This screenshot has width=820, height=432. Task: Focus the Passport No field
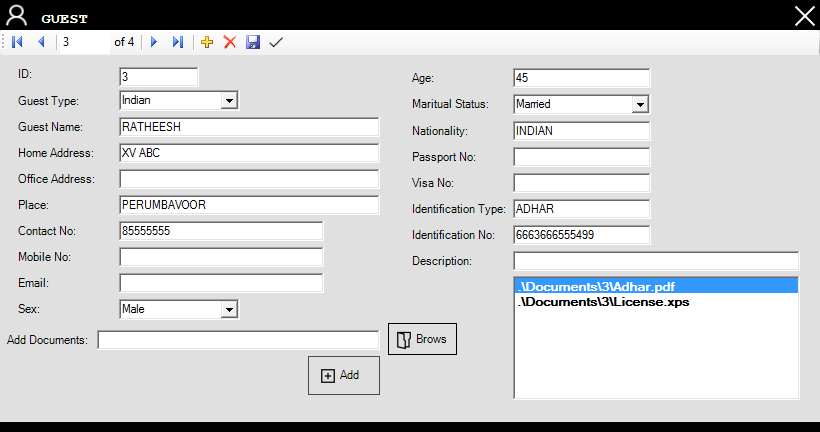point(581,157)
